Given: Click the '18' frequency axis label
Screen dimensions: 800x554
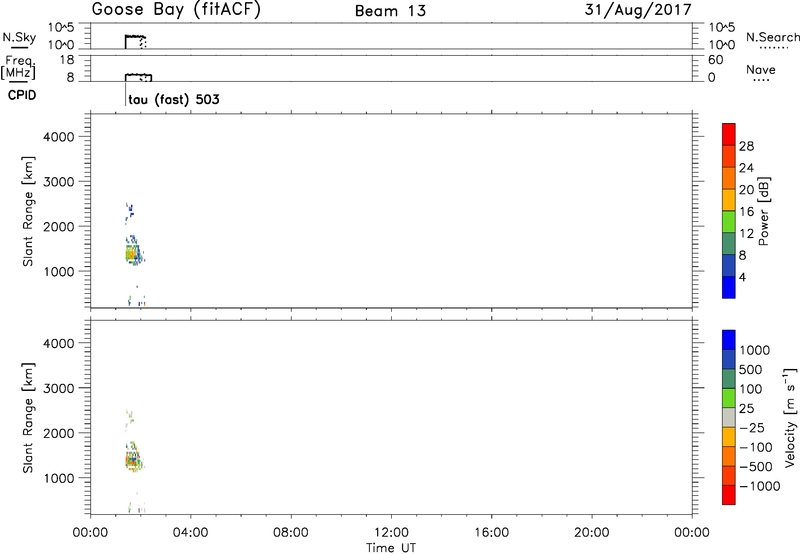Looking at the screenshot, I should 67,60.
